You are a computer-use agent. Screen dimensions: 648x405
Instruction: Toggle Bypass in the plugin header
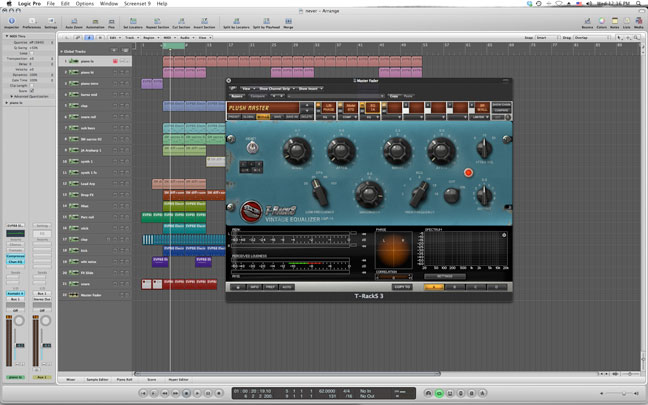pyautogui.click(x=237, y=96)
